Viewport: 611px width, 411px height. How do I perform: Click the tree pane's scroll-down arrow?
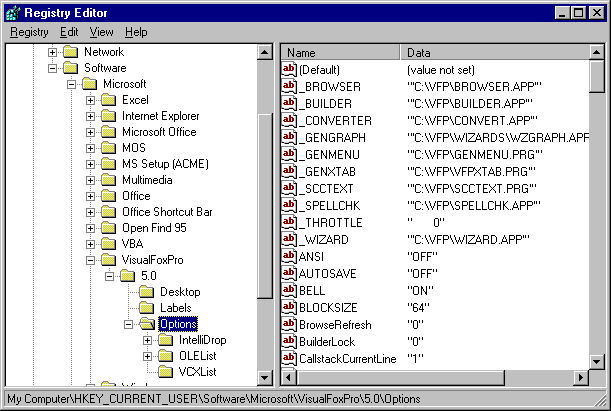coord(265,378)
